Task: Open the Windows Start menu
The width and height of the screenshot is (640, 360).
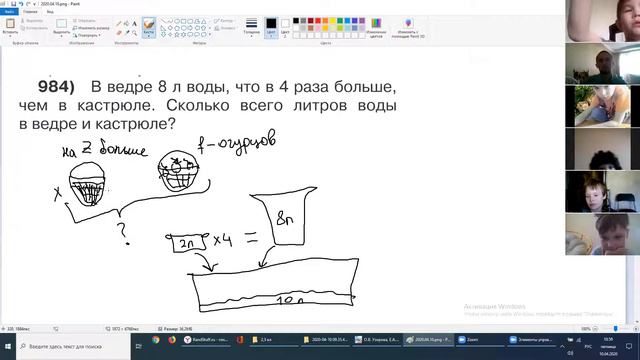Action: (x=8, y=347)
